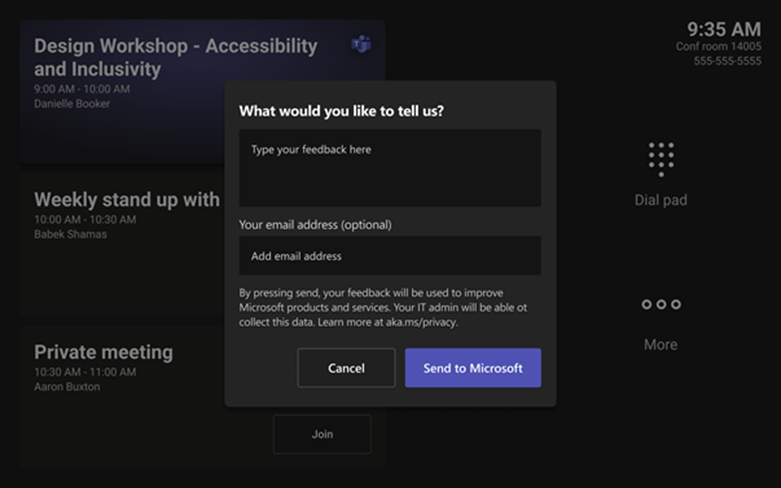The height and width of the screenshot is (488, 781).
Task: Select the Design Workshop meeting title
Action: [x=175, y=57]
